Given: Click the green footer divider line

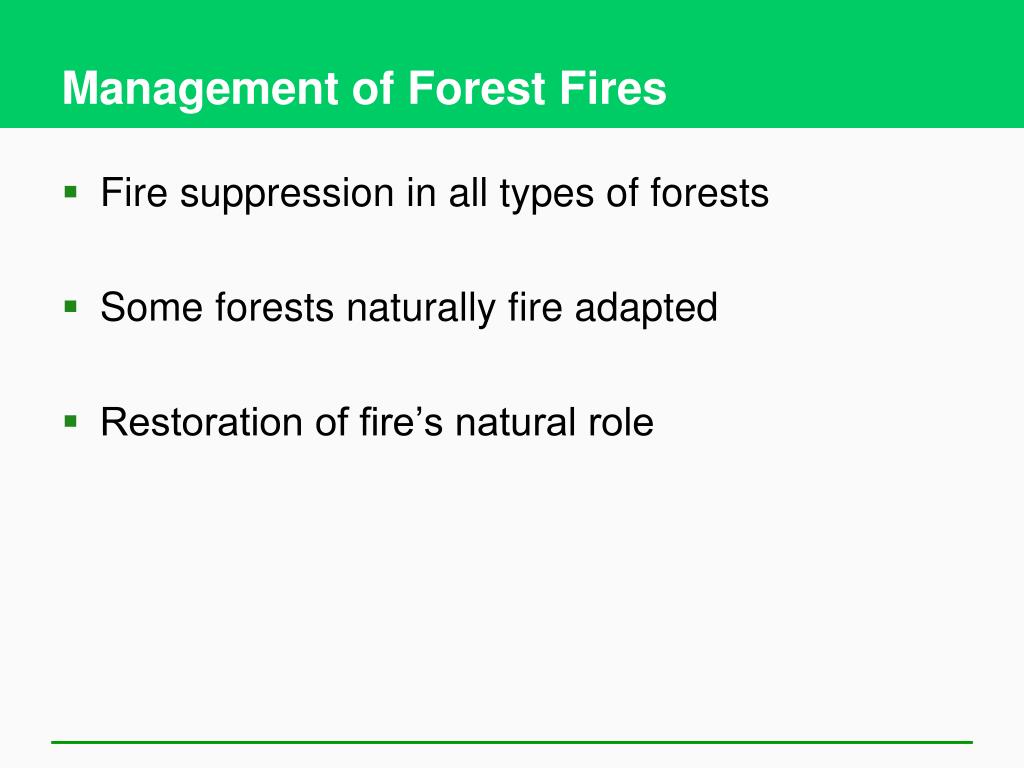Looking at the screenshot, I should pos(512,742).
